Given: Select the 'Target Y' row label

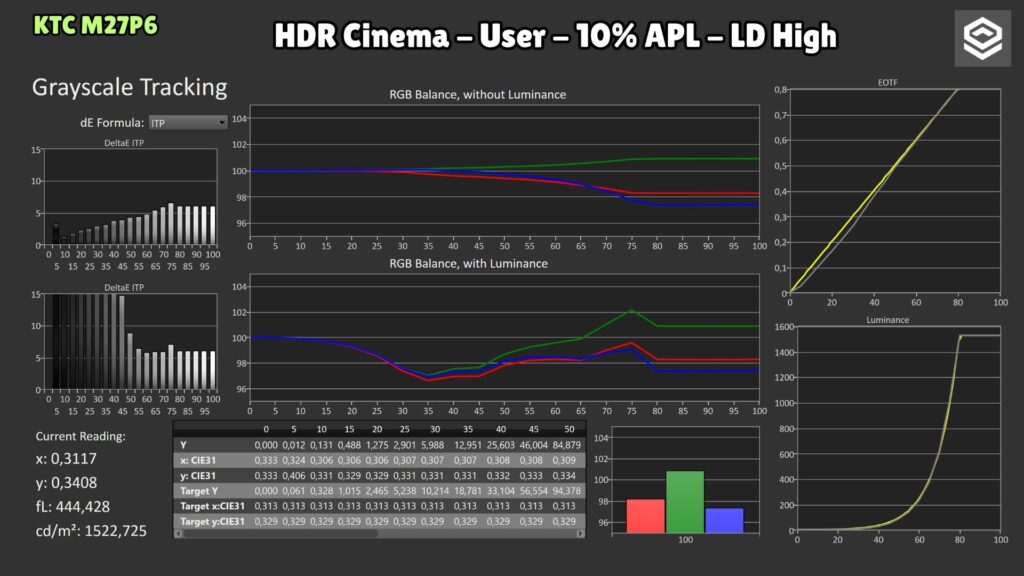Looking at the screenshot, I should coord(199,491).
